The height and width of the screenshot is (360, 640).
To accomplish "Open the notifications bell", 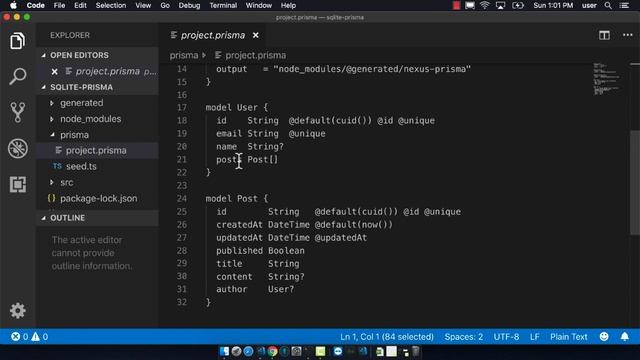I will pos(624,337).
